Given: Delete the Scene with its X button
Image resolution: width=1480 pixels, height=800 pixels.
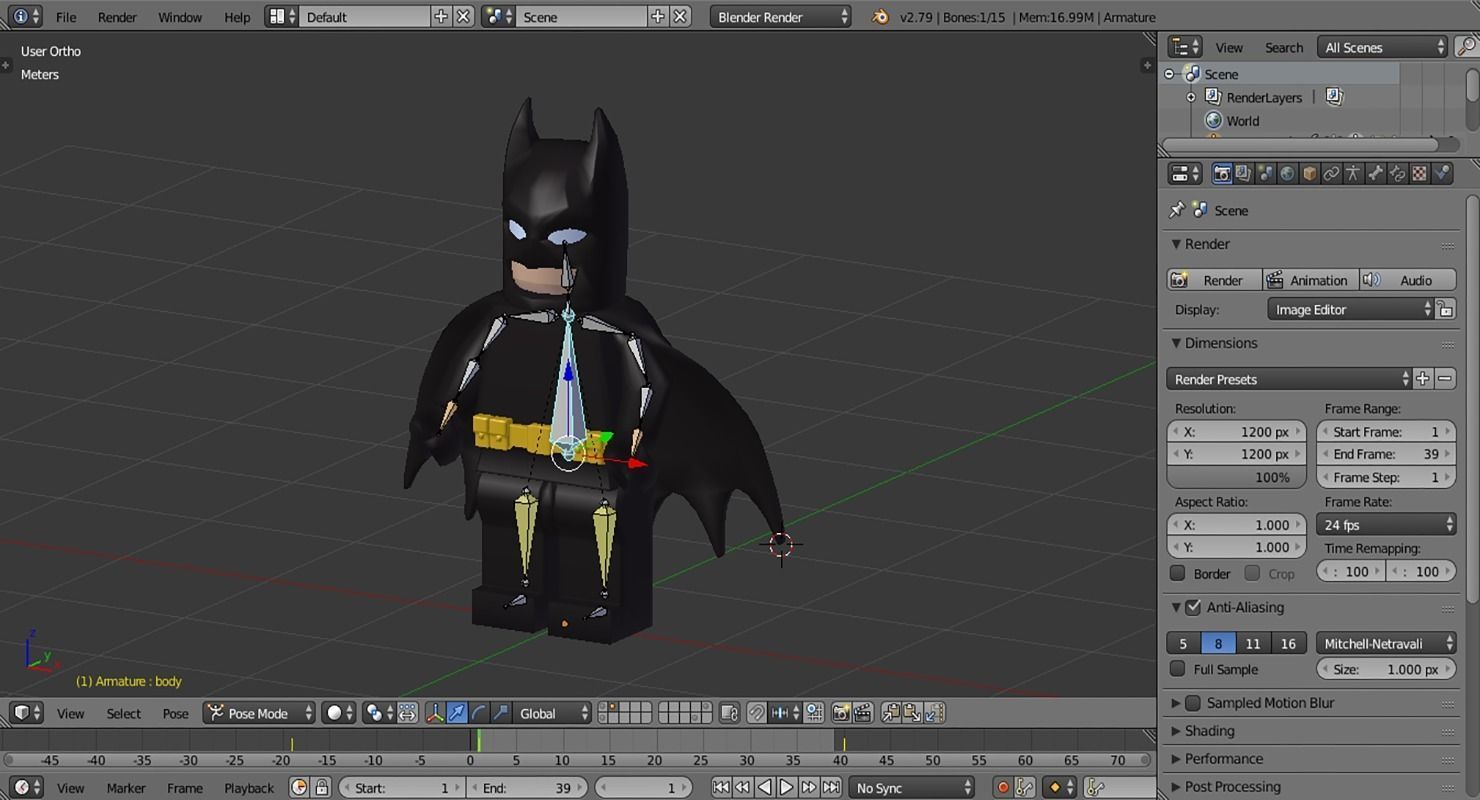Looking at the screenshot, I should 680,17.
